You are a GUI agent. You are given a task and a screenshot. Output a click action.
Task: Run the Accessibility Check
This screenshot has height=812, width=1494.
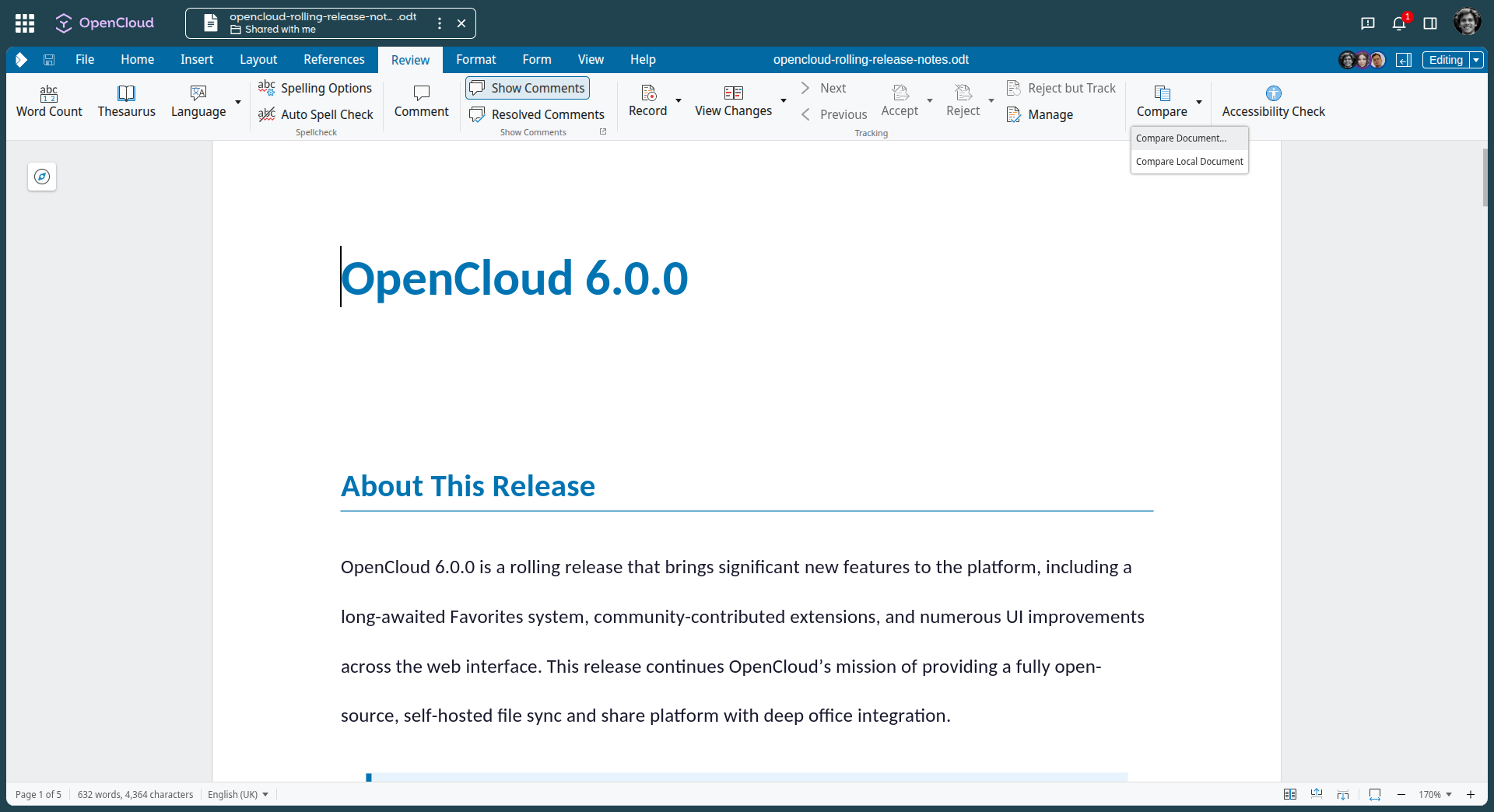pyautogui.click(x=1274, y=101)
